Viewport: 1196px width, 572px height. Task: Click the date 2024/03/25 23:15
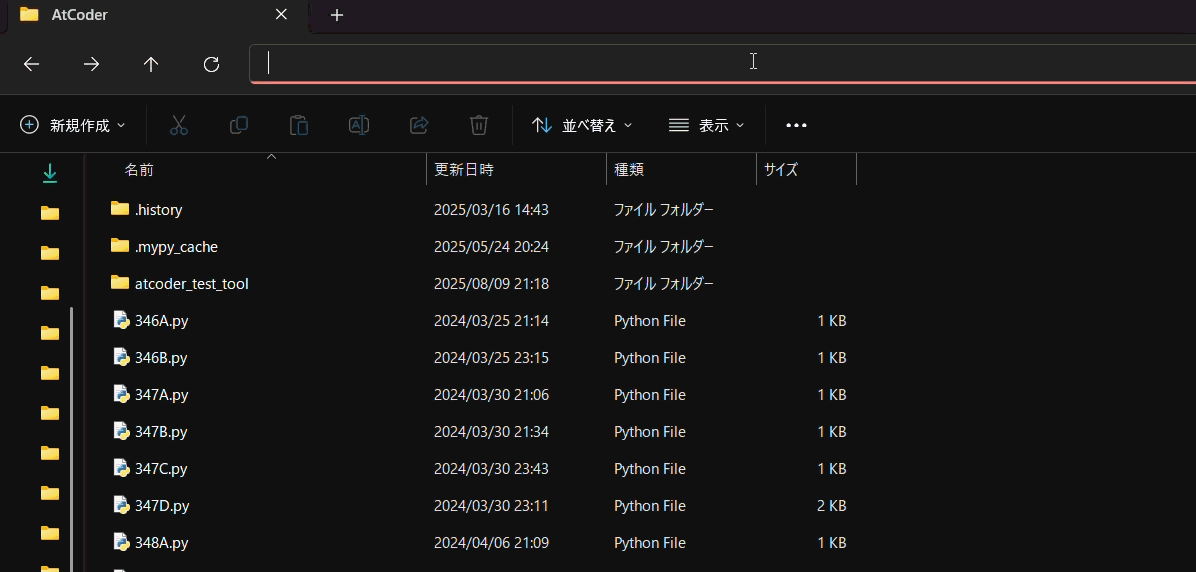pyautogui.click(x=491, y=358)
